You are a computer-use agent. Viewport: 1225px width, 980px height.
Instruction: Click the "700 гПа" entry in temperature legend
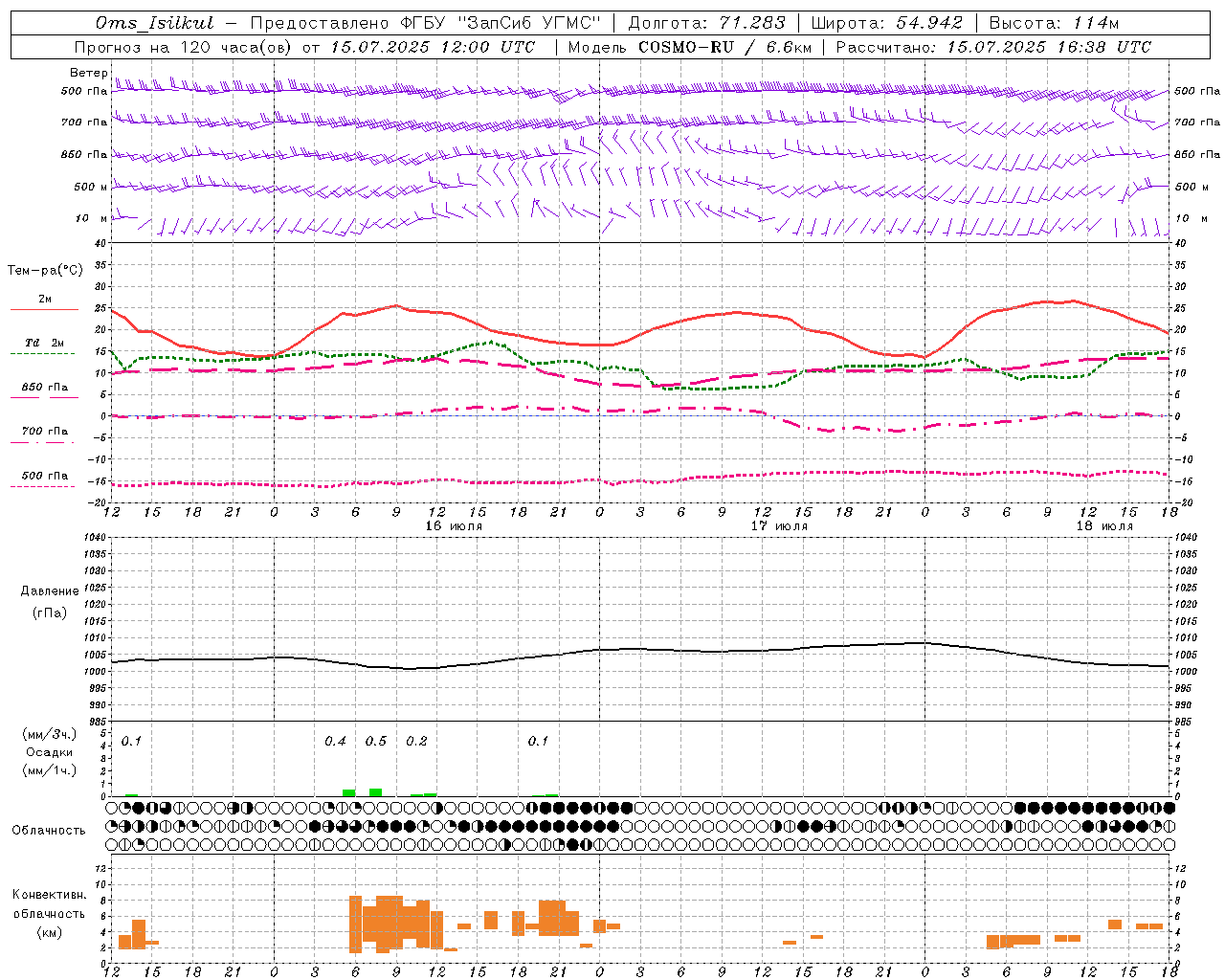45,432
